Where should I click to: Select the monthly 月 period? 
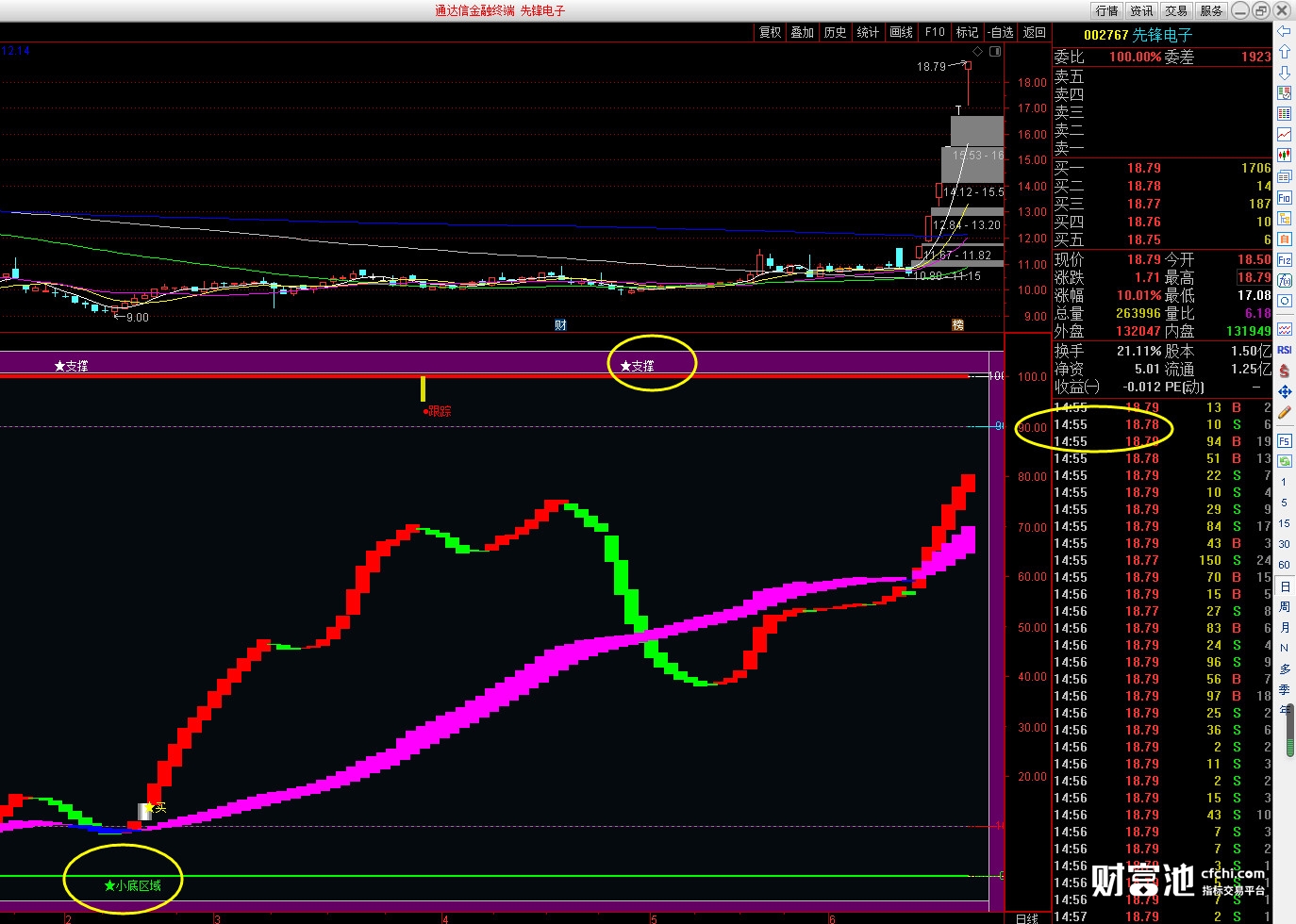(x=1284, y=627)
